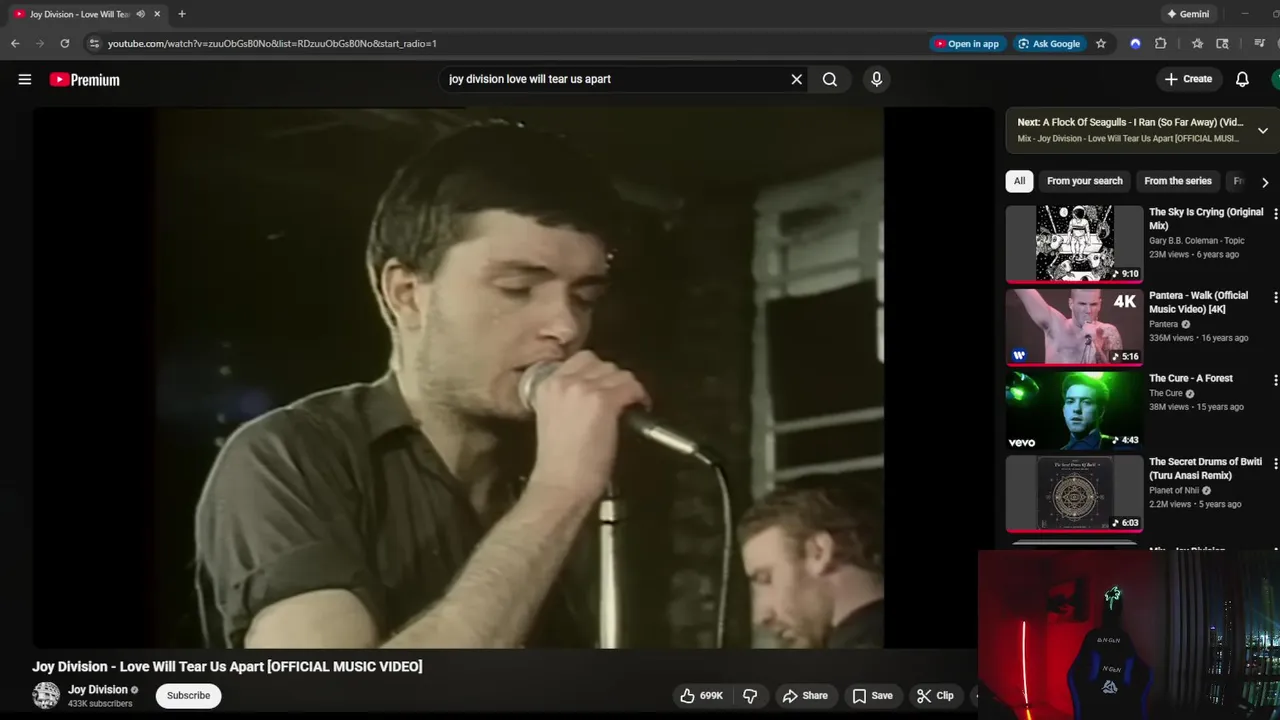The height and width of the screenshot is (720, 1280).
Task: Click The Secret Drums of Bwiti title
Action: (1205, 469)
